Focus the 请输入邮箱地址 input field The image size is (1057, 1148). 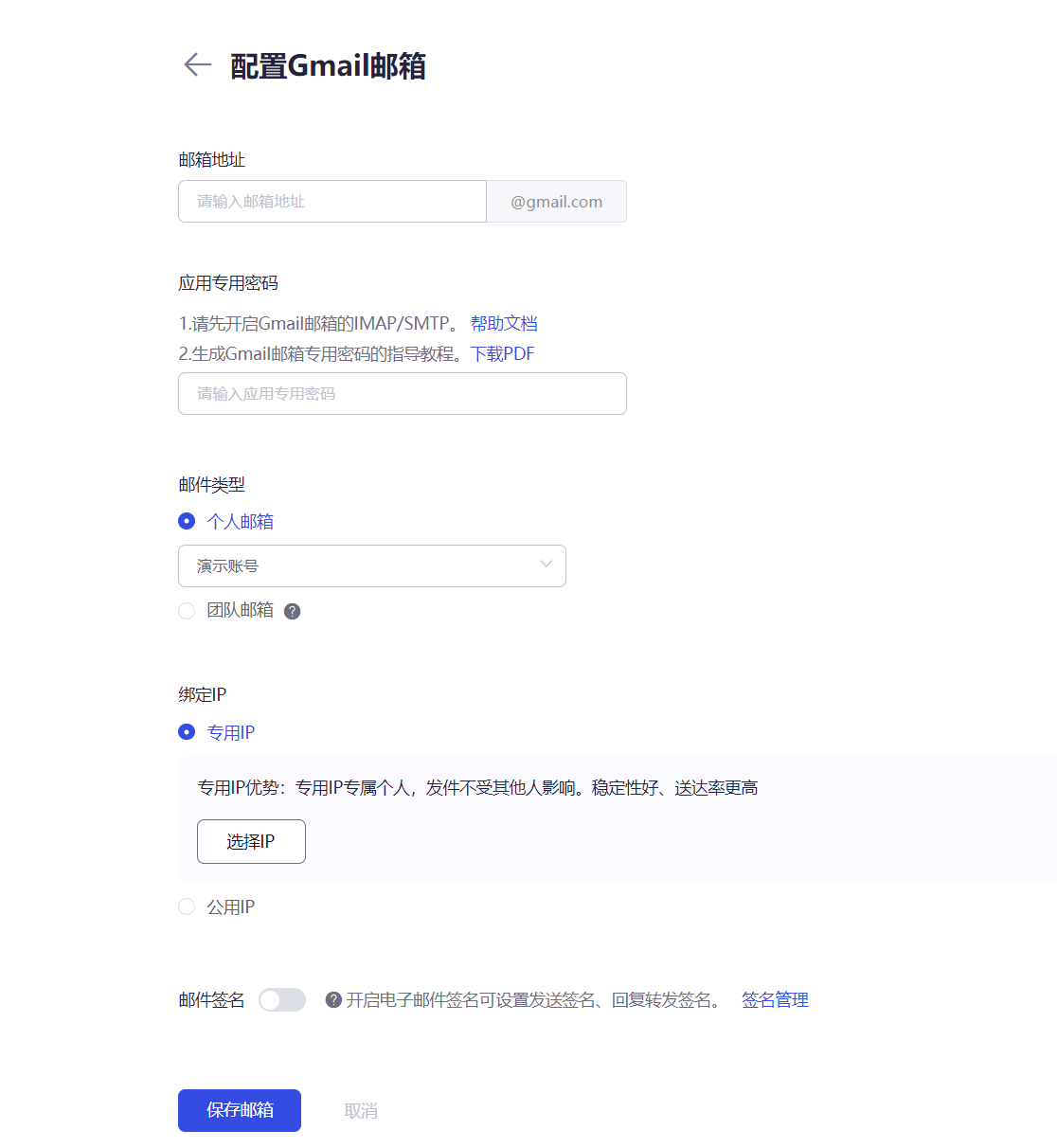(x=332, y=201)
